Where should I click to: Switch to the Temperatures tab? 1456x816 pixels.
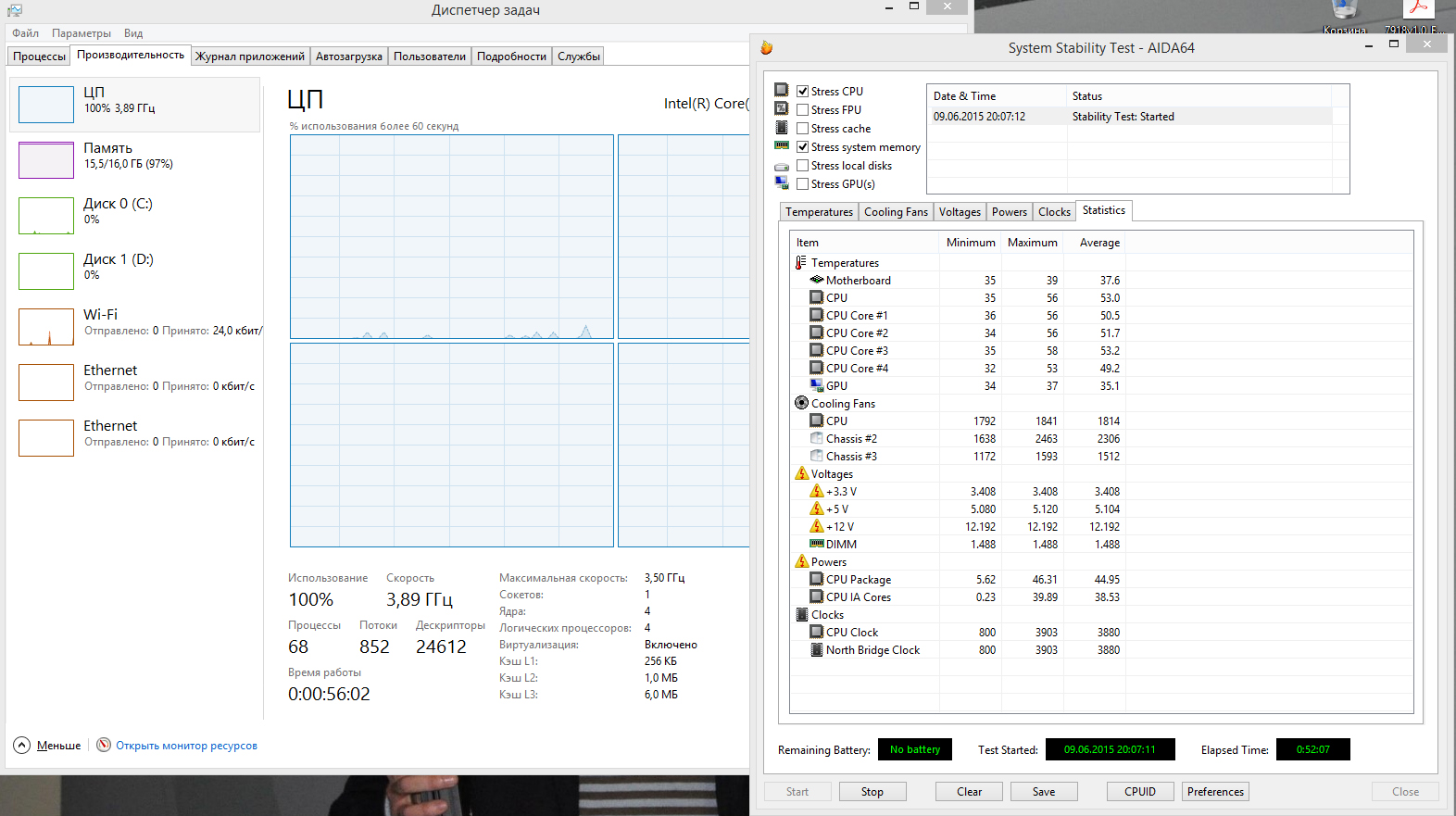click(819, 212)
